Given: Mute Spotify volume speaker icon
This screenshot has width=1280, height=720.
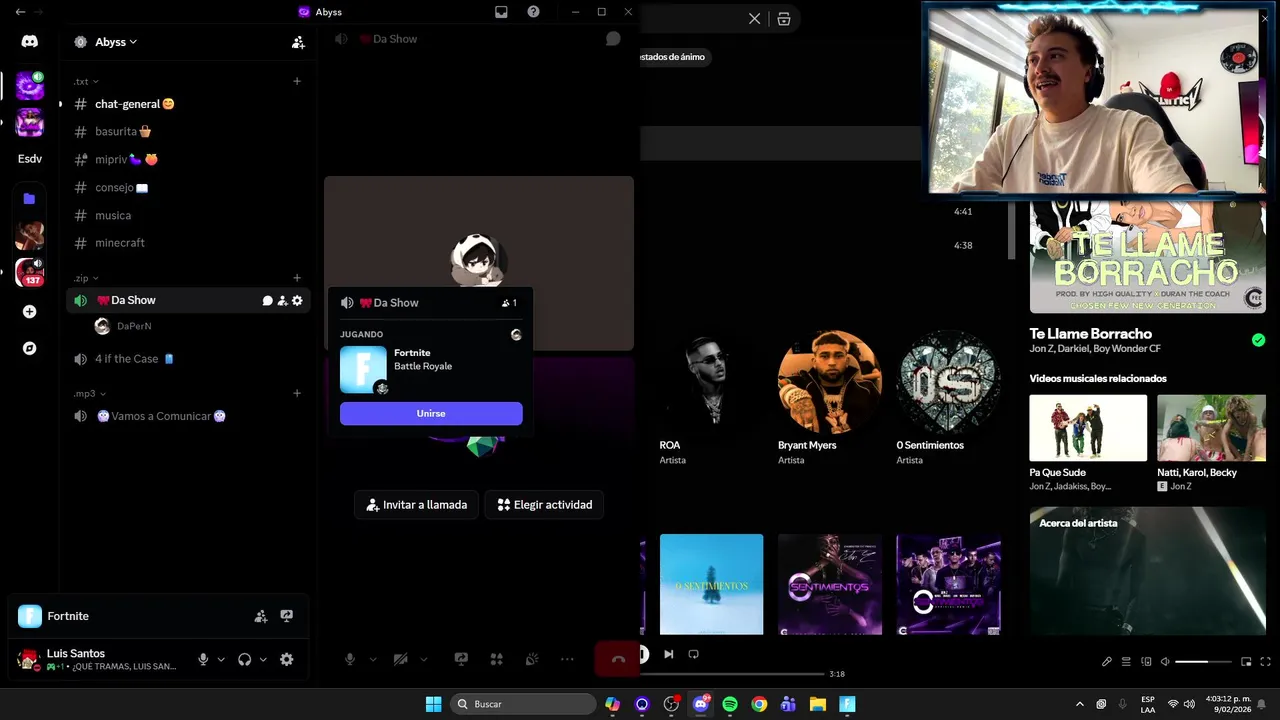Looking at the screenshot, I should pos(1166,662).
